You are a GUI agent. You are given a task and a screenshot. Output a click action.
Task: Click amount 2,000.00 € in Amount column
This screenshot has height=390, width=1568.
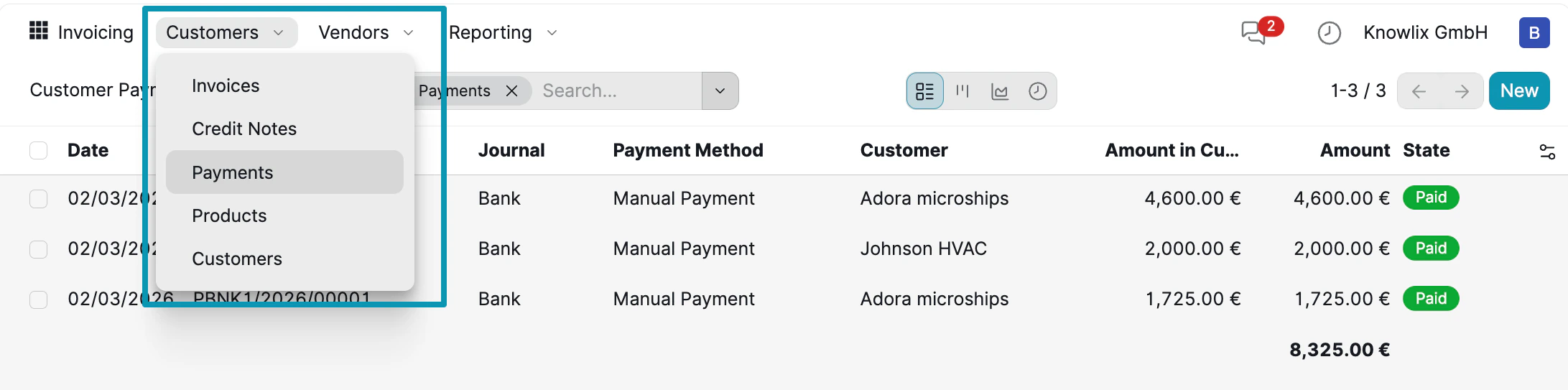coord(1342,249)
